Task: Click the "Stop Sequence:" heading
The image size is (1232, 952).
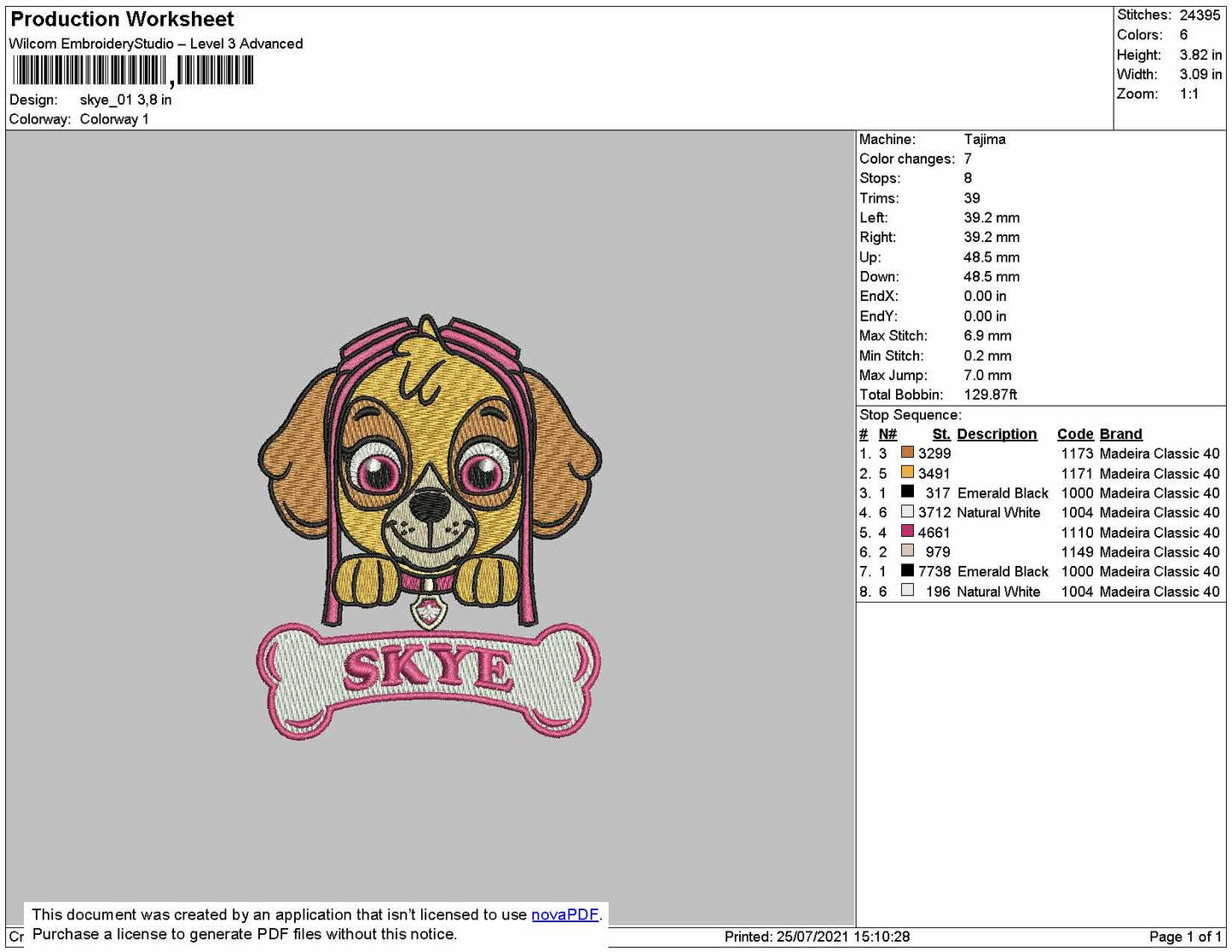Action: pyautogui.click(x=911, y=415)
